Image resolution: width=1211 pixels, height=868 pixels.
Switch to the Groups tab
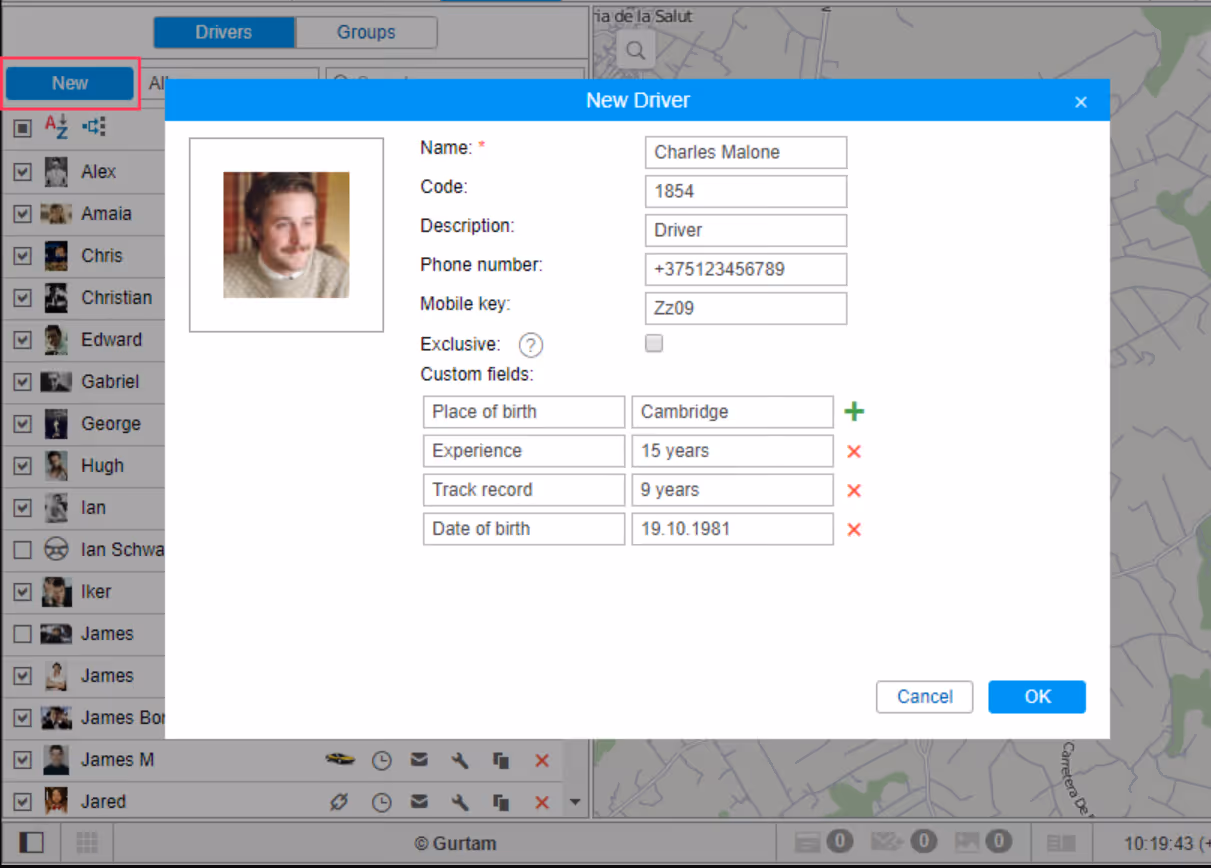(366, 32)
